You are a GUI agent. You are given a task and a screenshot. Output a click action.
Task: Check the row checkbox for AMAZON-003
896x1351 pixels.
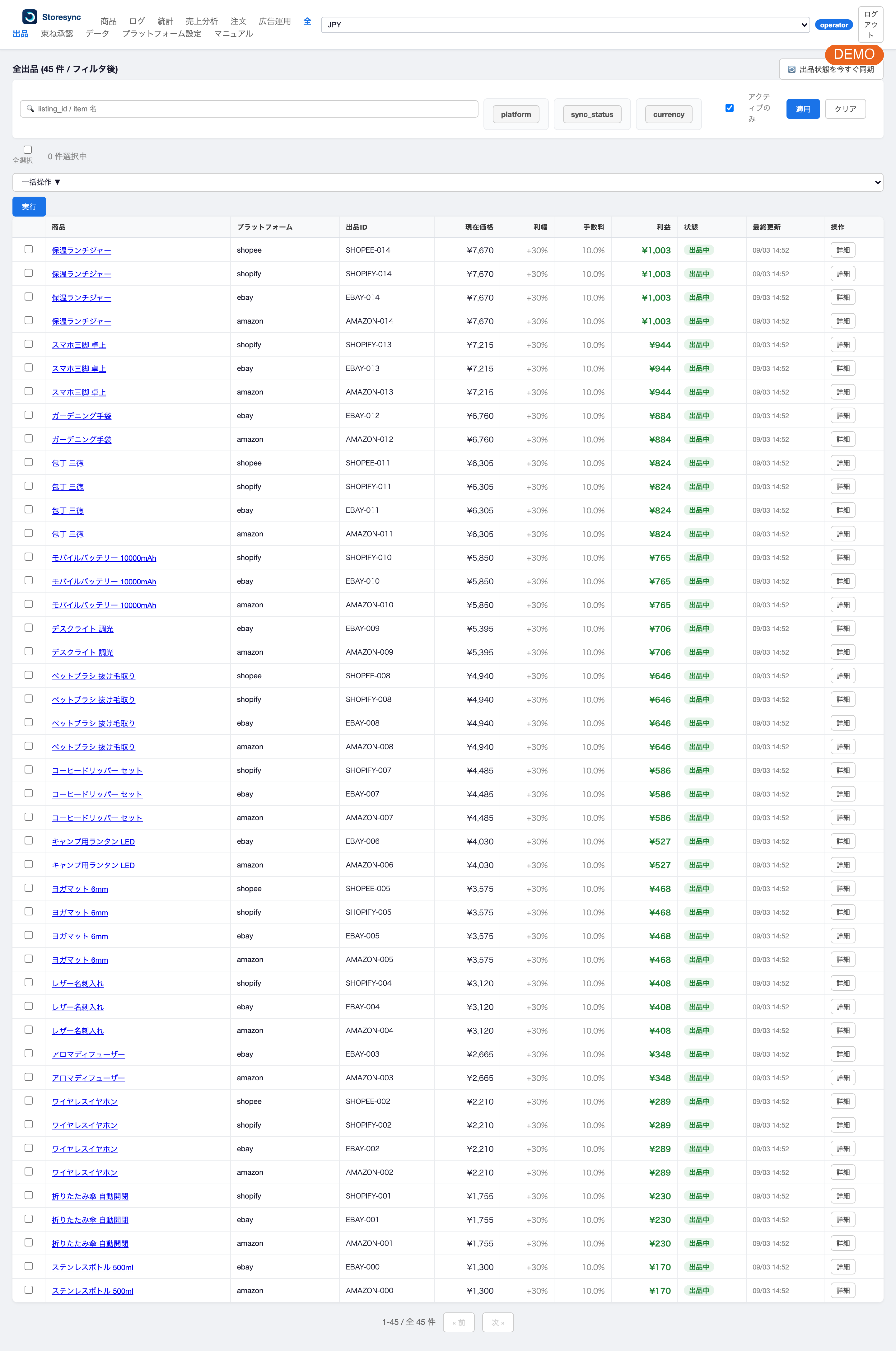coord(29,1077)
